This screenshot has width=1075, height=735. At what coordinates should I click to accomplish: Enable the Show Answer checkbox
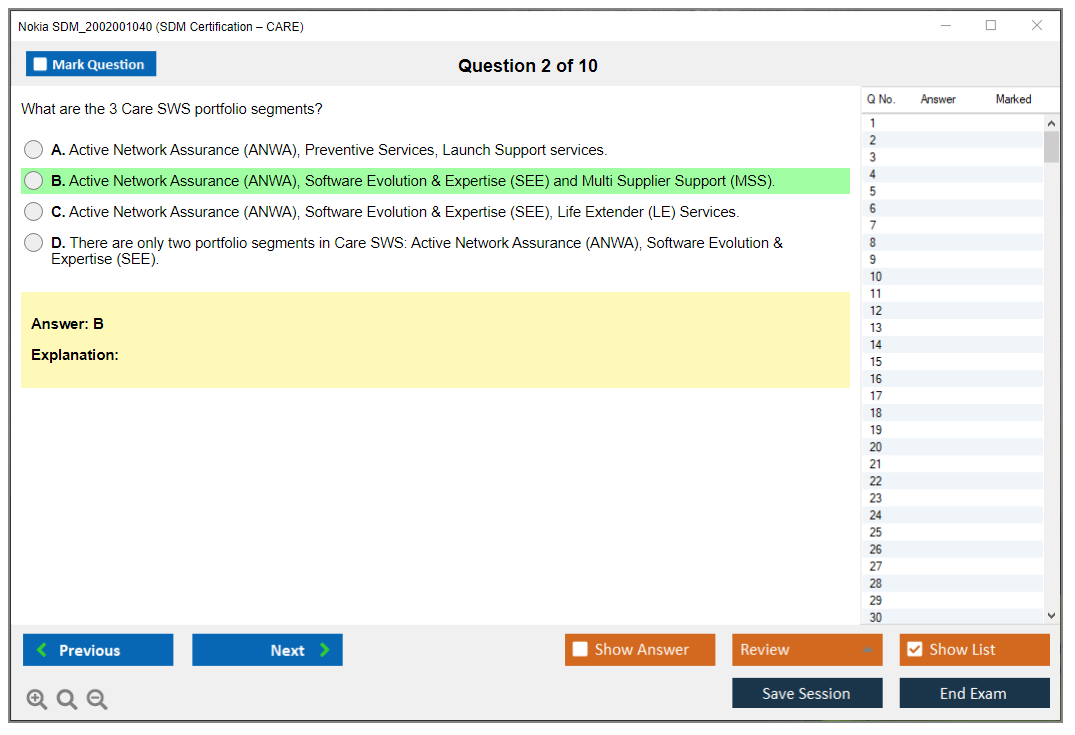tap(580, 650)
